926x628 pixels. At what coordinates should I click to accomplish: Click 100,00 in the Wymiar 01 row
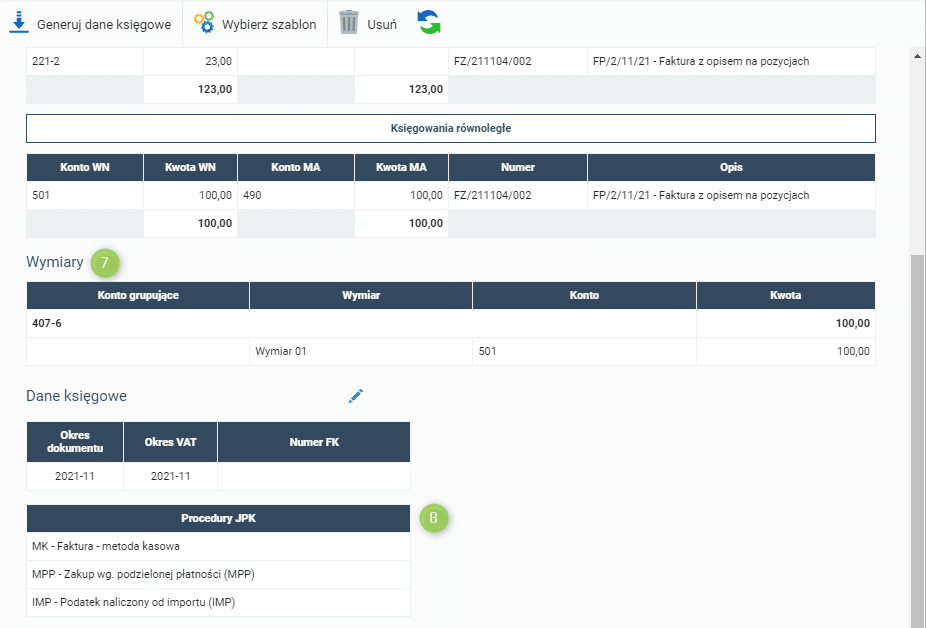(x=785, y=352)
